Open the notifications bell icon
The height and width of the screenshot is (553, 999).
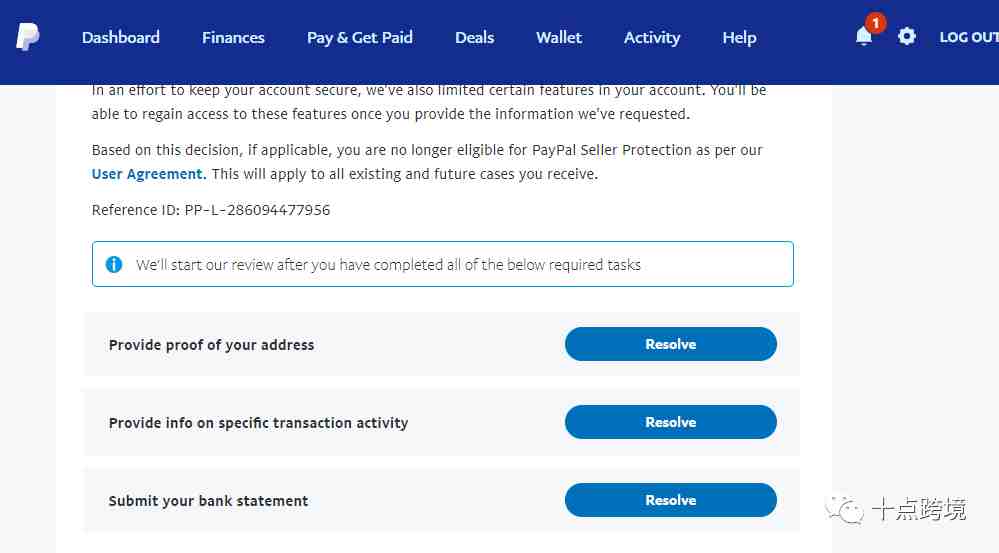tap(863, 36)
